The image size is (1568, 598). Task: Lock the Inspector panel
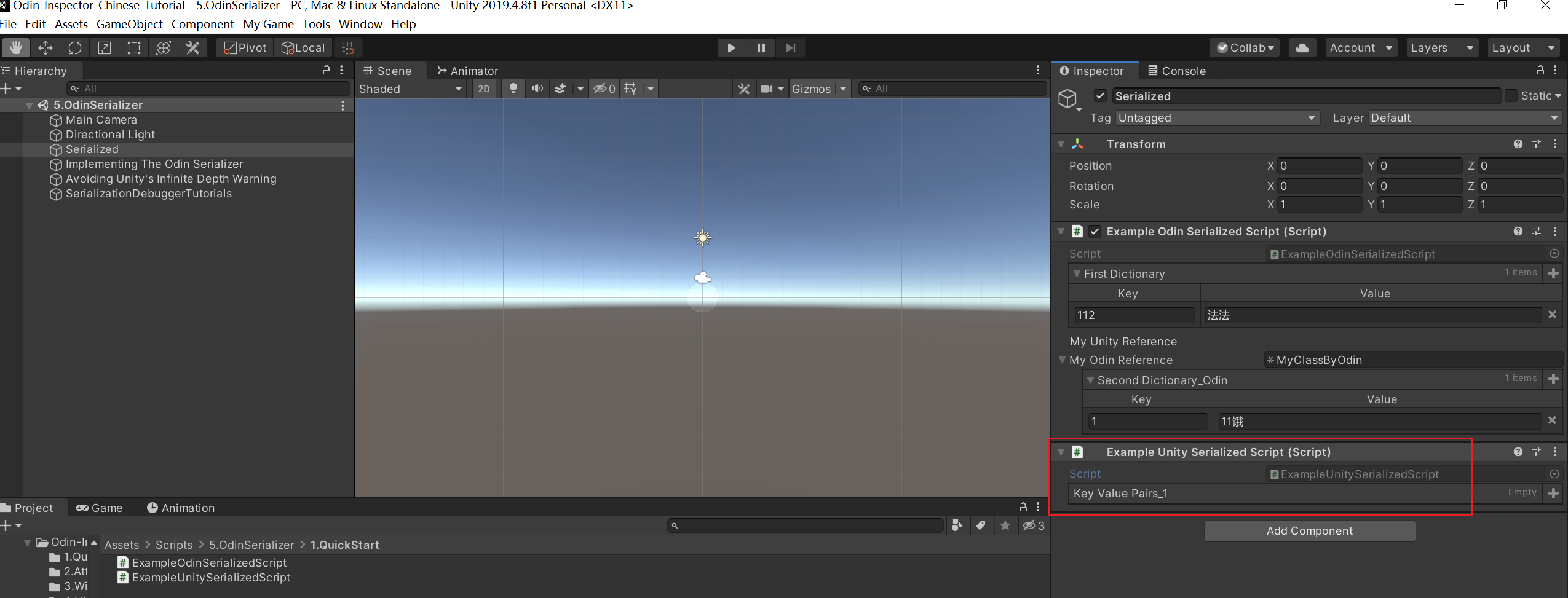click(x=1540, y=70)
